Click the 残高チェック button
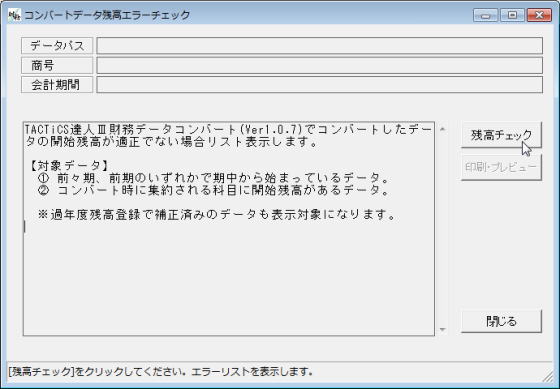The image size is (560, 389). [x=501, y=135]
